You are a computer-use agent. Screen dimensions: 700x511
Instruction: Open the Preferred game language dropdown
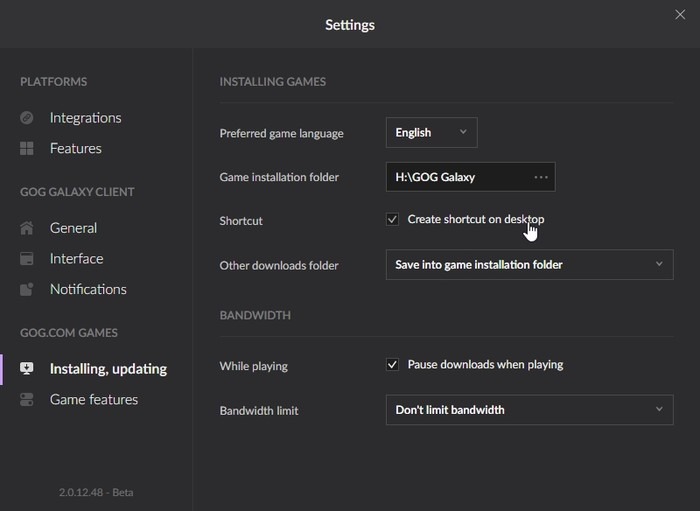click(x=431, y=133)
